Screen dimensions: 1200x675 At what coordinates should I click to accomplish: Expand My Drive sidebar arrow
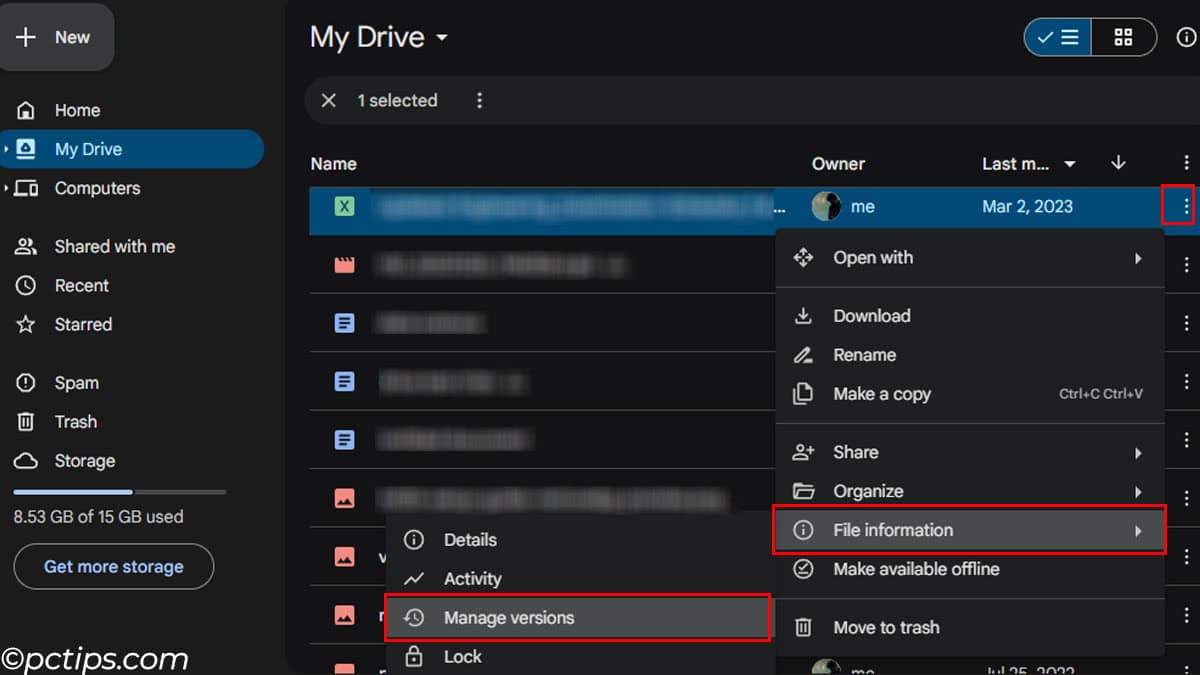click(6, 149)
